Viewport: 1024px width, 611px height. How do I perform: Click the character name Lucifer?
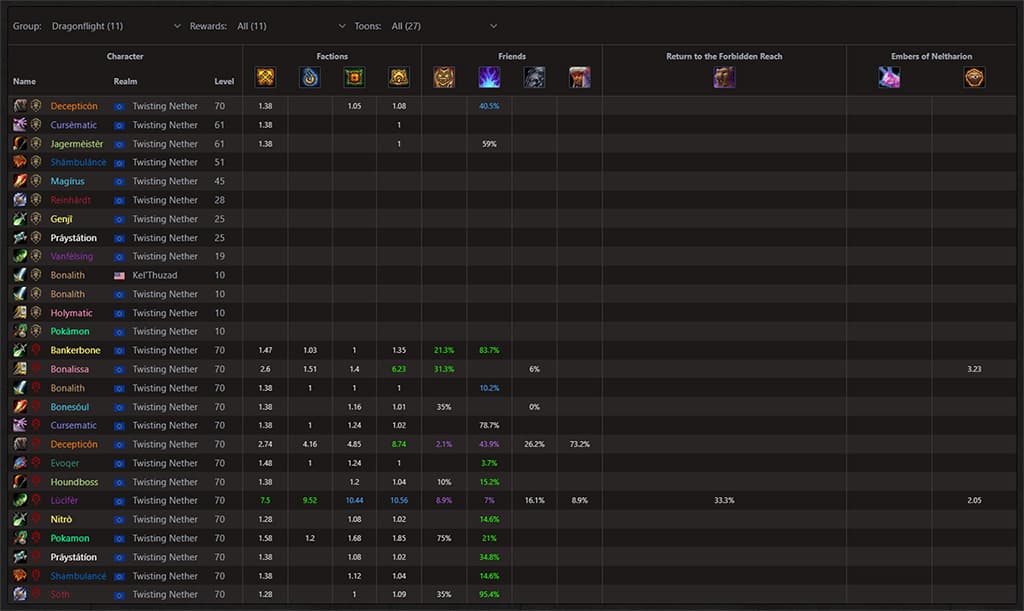click(65, 500)
